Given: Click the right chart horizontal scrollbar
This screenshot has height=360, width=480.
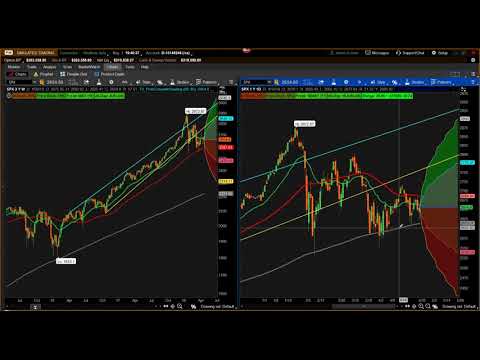Looking at the screenshot, I should tap(364, 306).
